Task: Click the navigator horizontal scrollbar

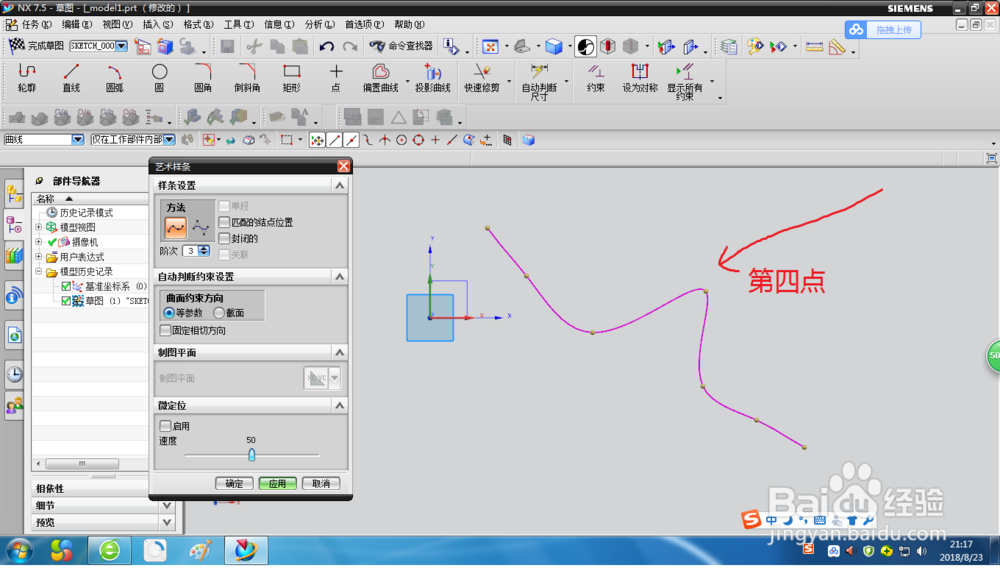Action: click(x=82, y=463)
